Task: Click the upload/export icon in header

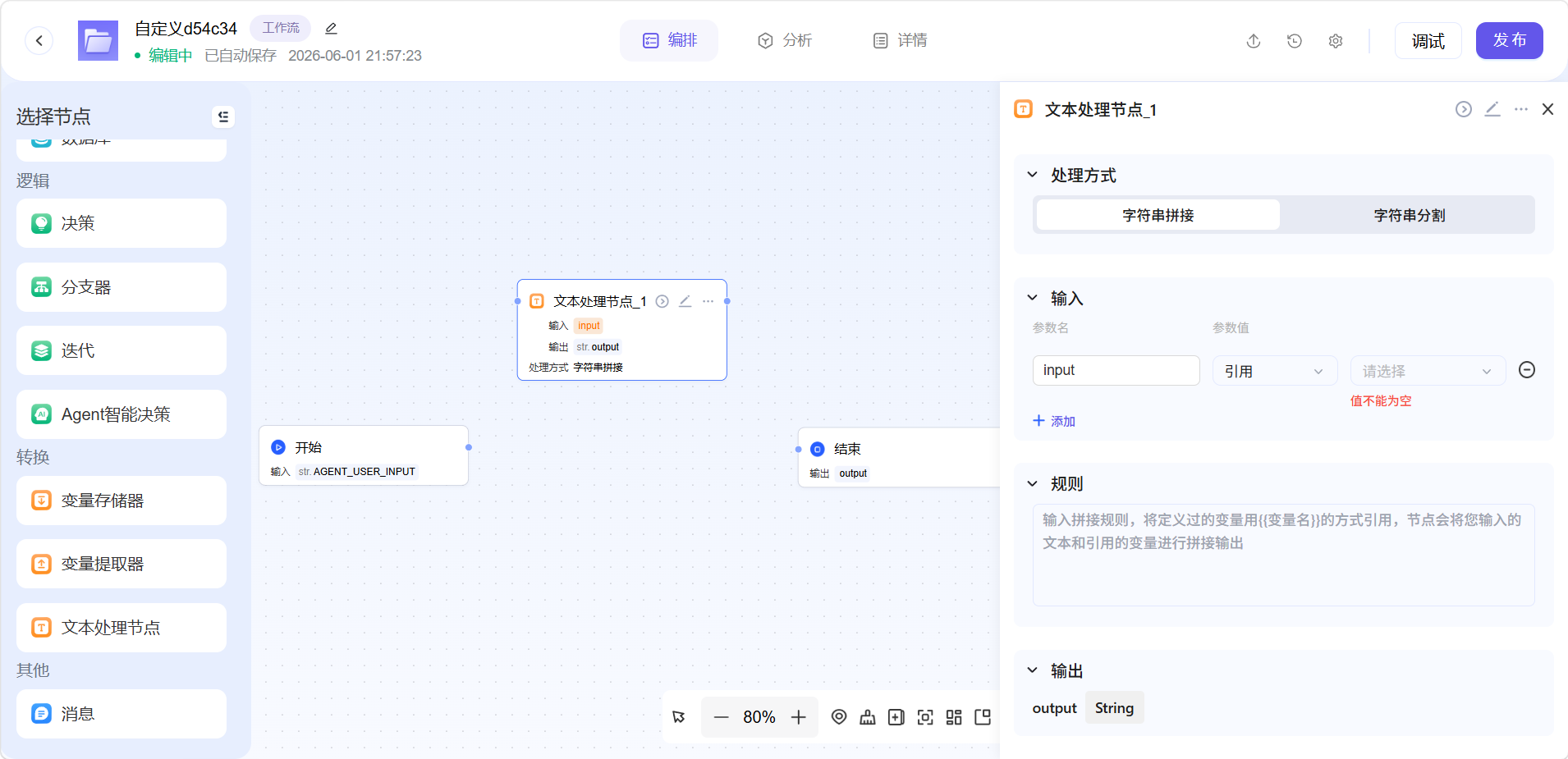Action: 1254,41
